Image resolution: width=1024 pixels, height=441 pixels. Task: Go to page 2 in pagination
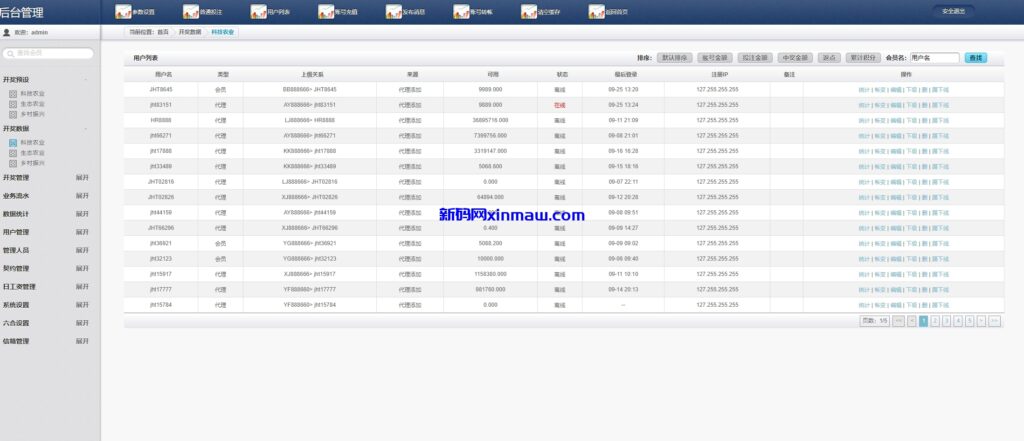click(934, 321)
